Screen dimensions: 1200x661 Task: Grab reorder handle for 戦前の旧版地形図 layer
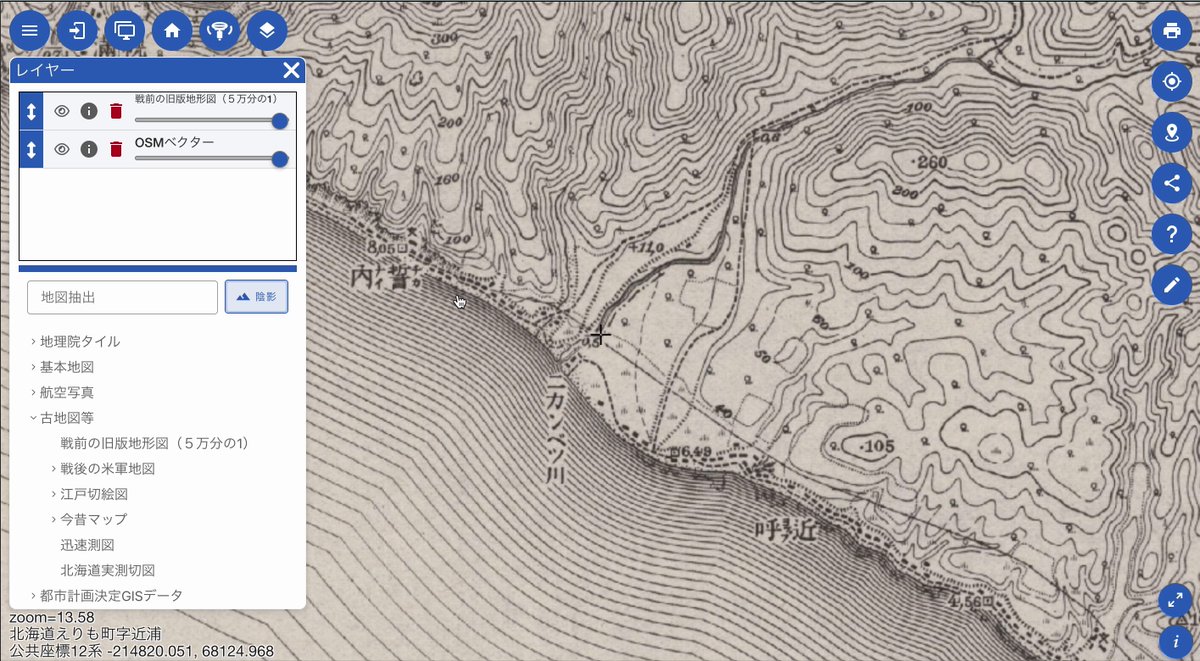[31, 111]
